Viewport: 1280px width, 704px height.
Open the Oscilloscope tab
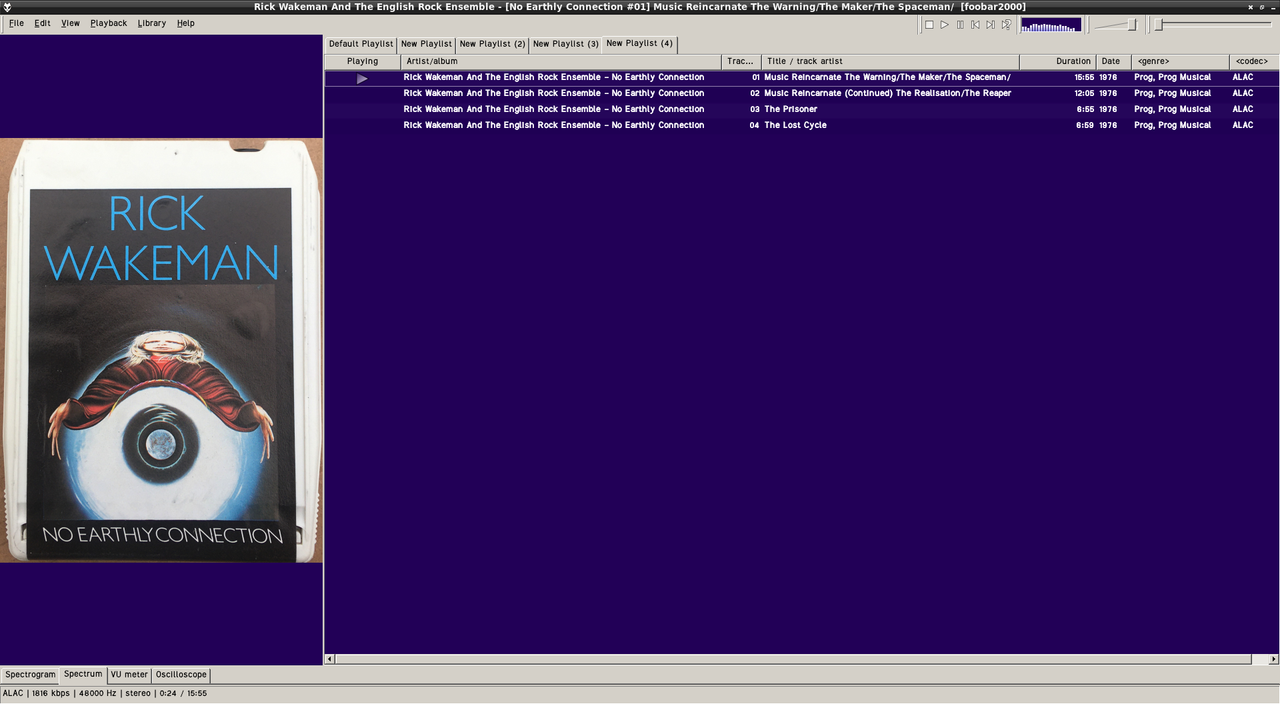[181, 675]
